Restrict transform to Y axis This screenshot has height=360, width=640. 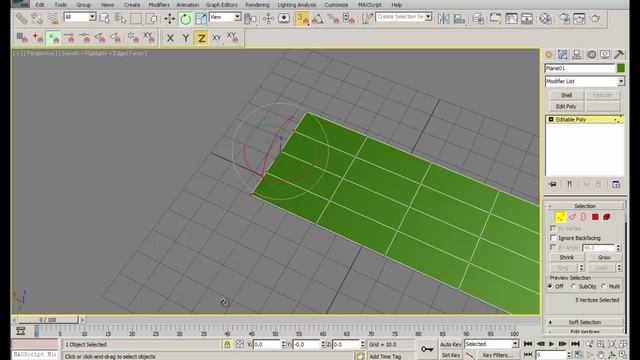186,38
